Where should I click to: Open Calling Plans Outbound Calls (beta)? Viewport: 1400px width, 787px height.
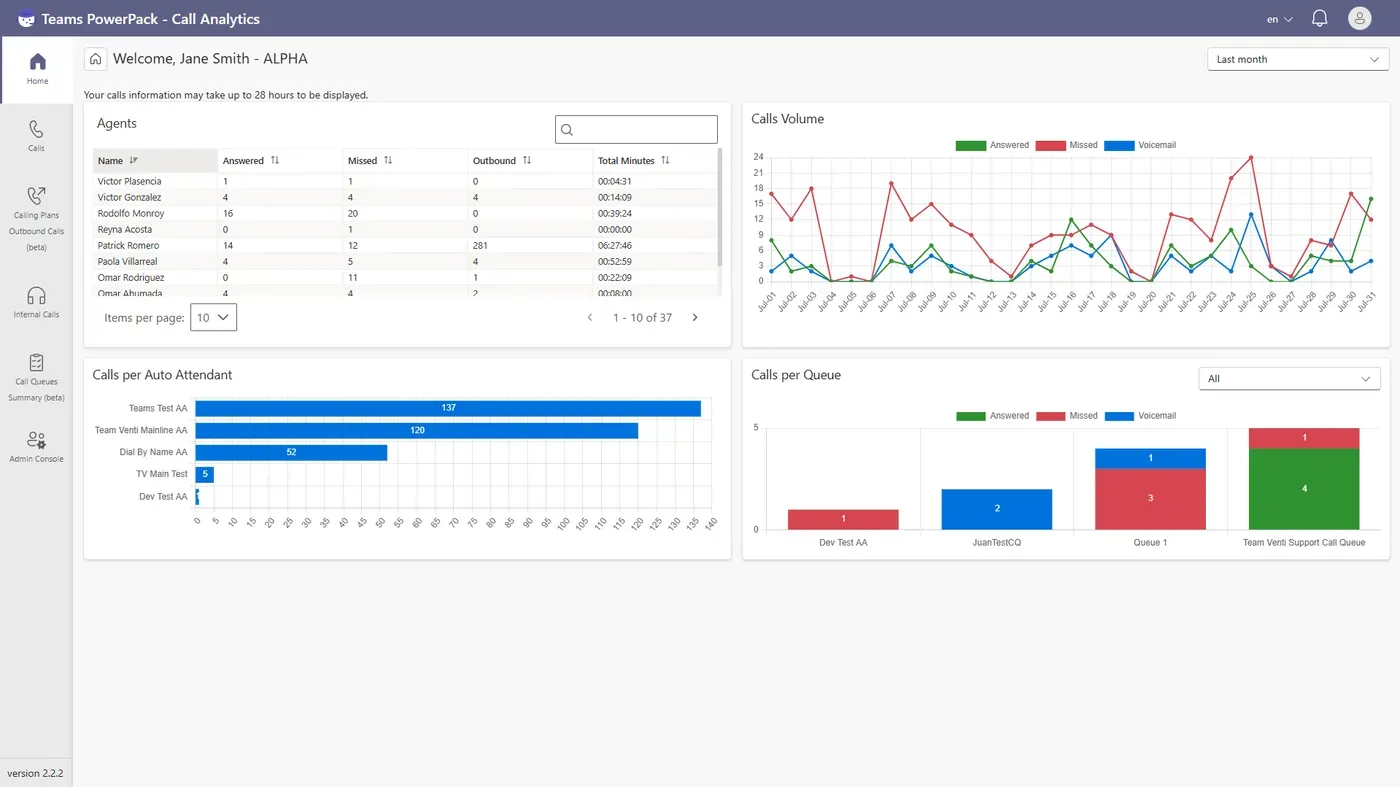point(37,216)
